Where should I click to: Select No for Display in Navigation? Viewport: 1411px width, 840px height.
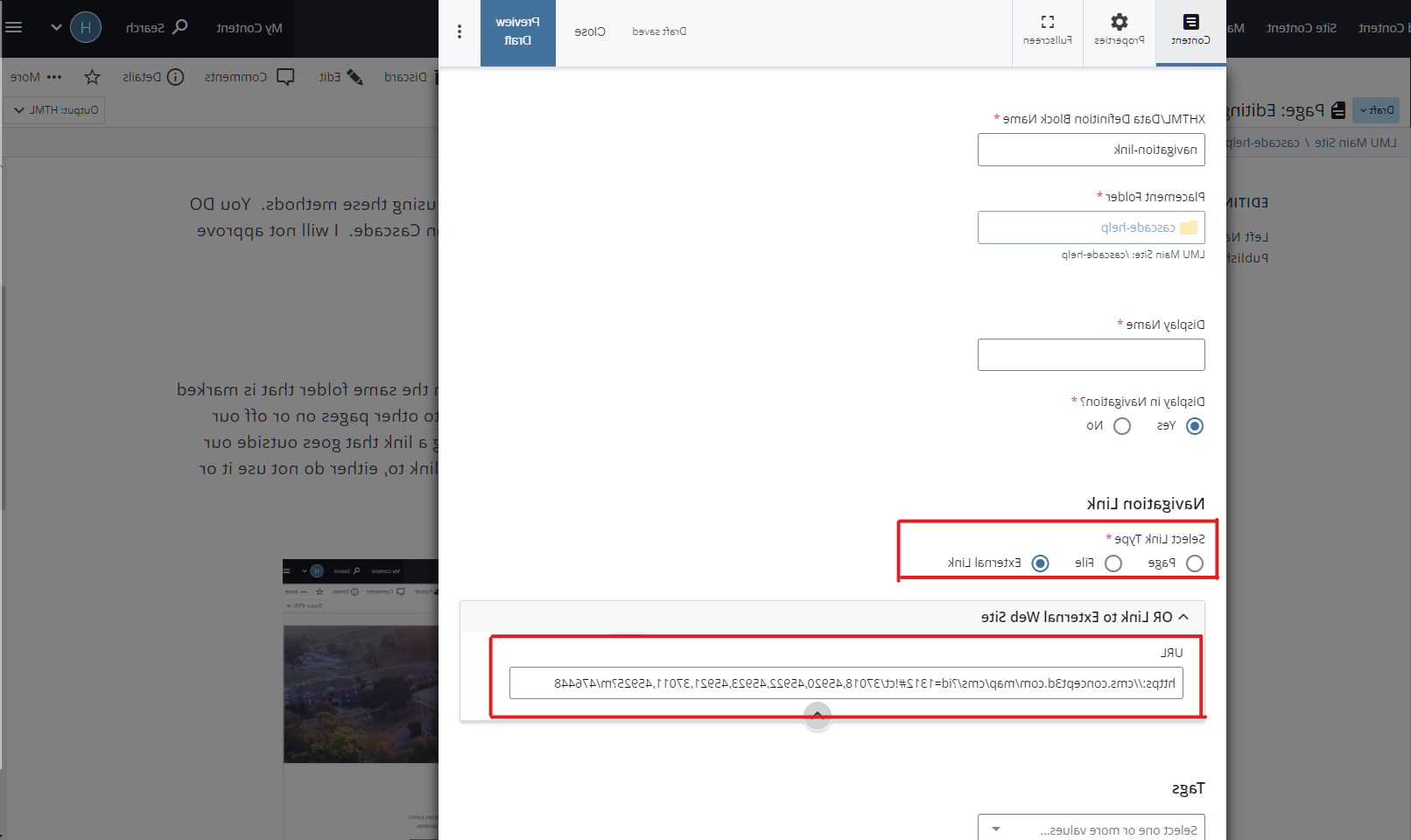[1122, 426]
